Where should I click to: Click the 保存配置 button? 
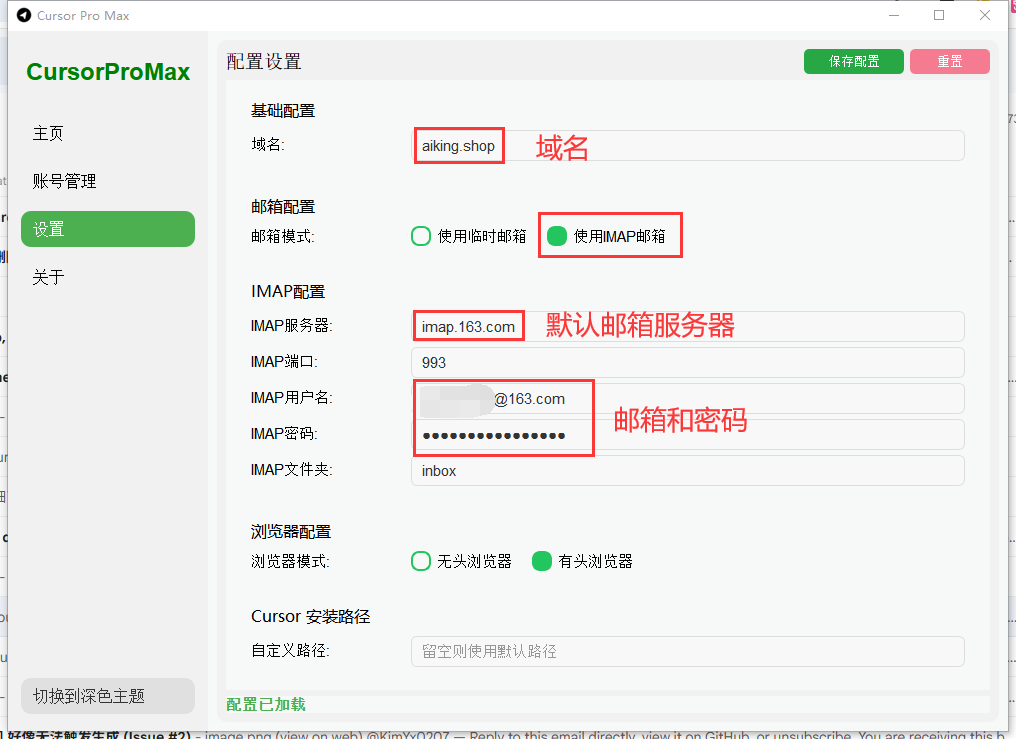pyautogui.click(x=853, y=62)
